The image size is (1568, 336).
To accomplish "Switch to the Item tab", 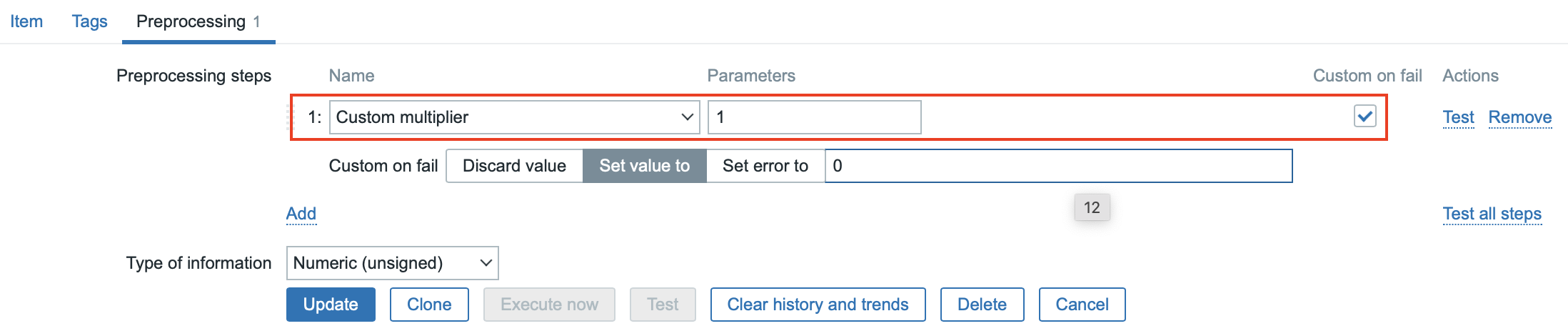I will point(26,21).
